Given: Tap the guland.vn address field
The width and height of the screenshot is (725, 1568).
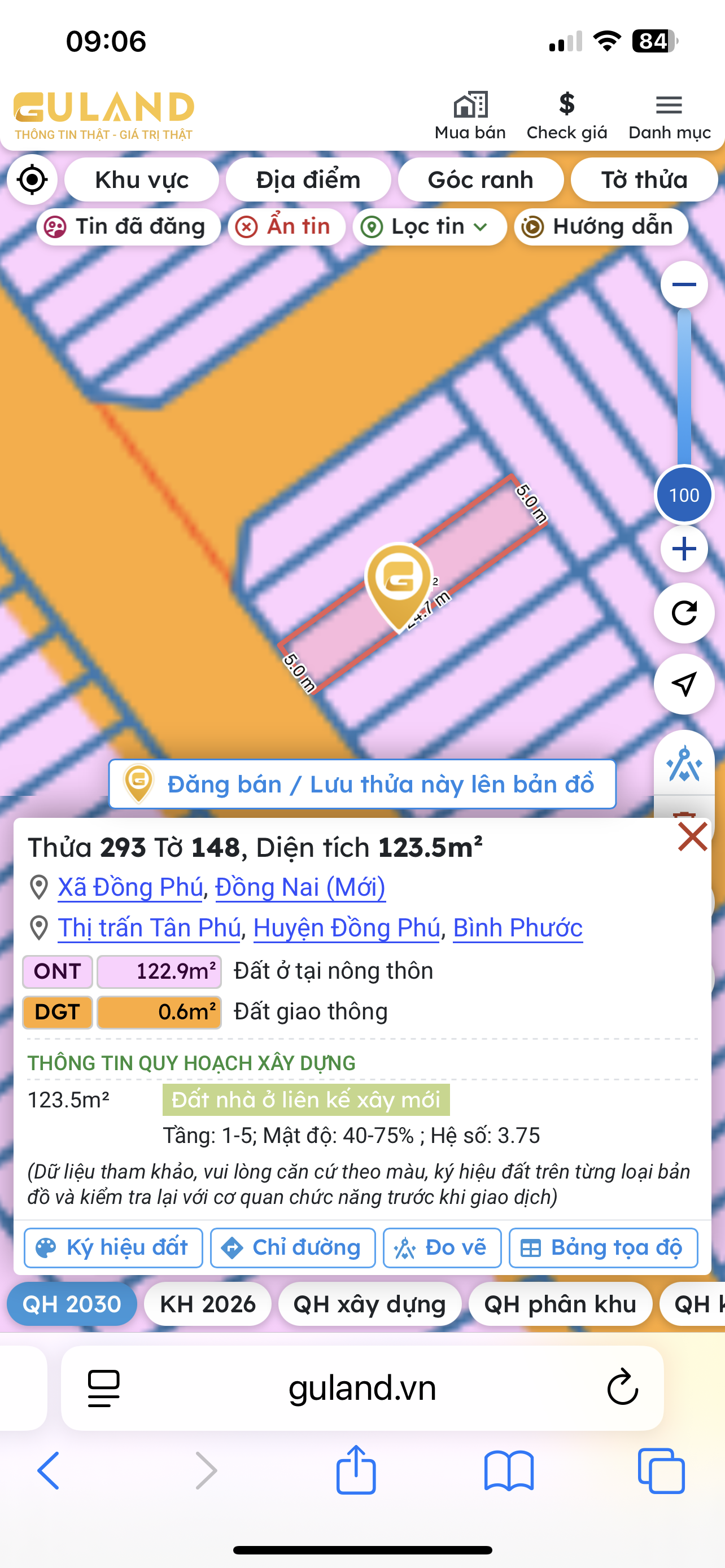Looking at the screenshot, I should 362,1389.
